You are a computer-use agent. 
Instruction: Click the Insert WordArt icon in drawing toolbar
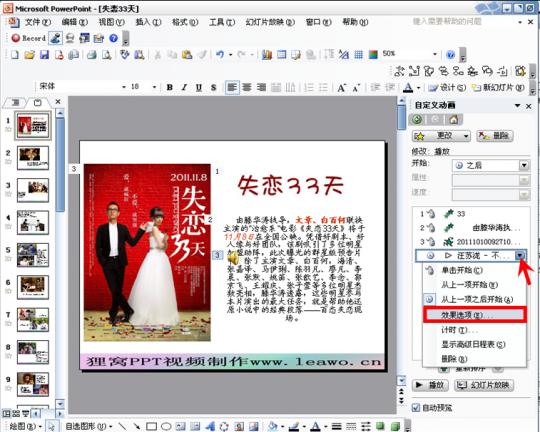click(210, 426)
